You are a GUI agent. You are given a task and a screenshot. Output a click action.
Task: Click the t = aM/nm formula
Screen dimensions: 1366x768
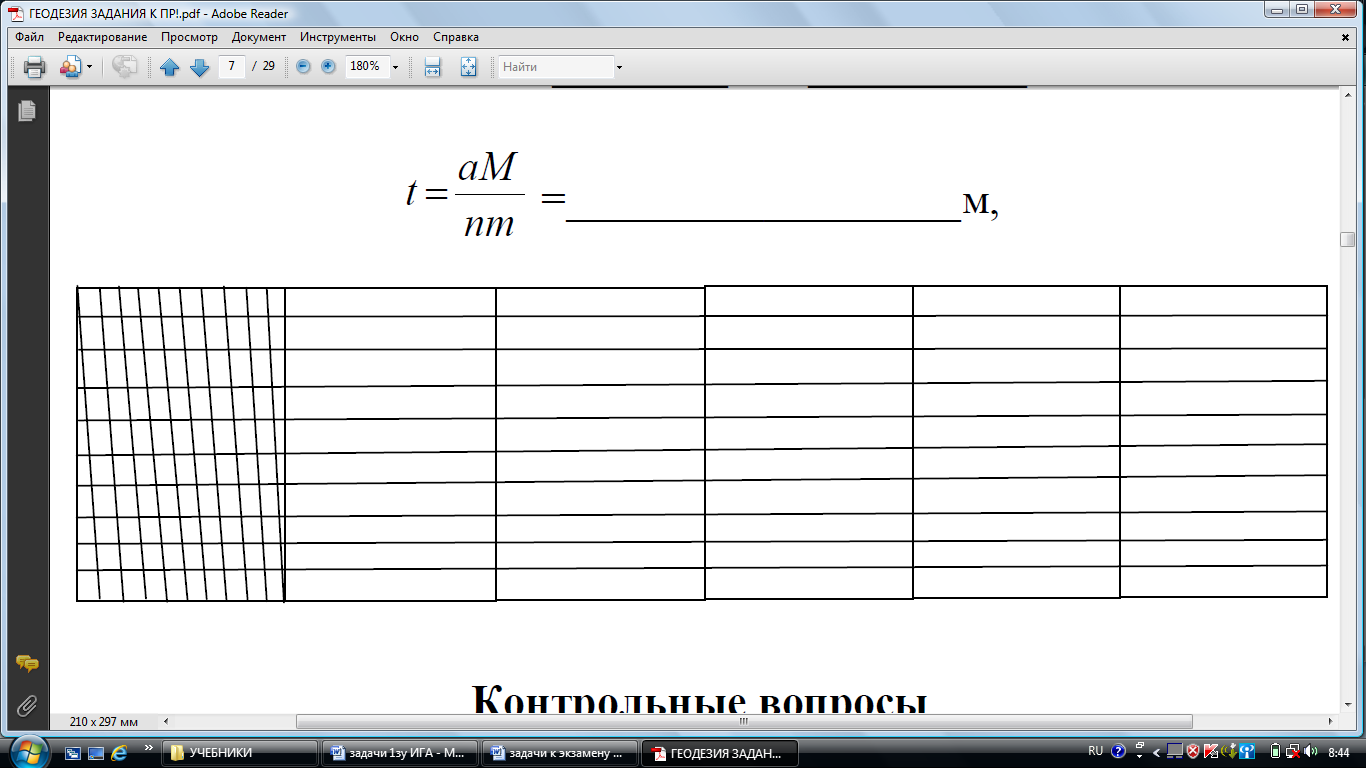click(x=467, y=197)
